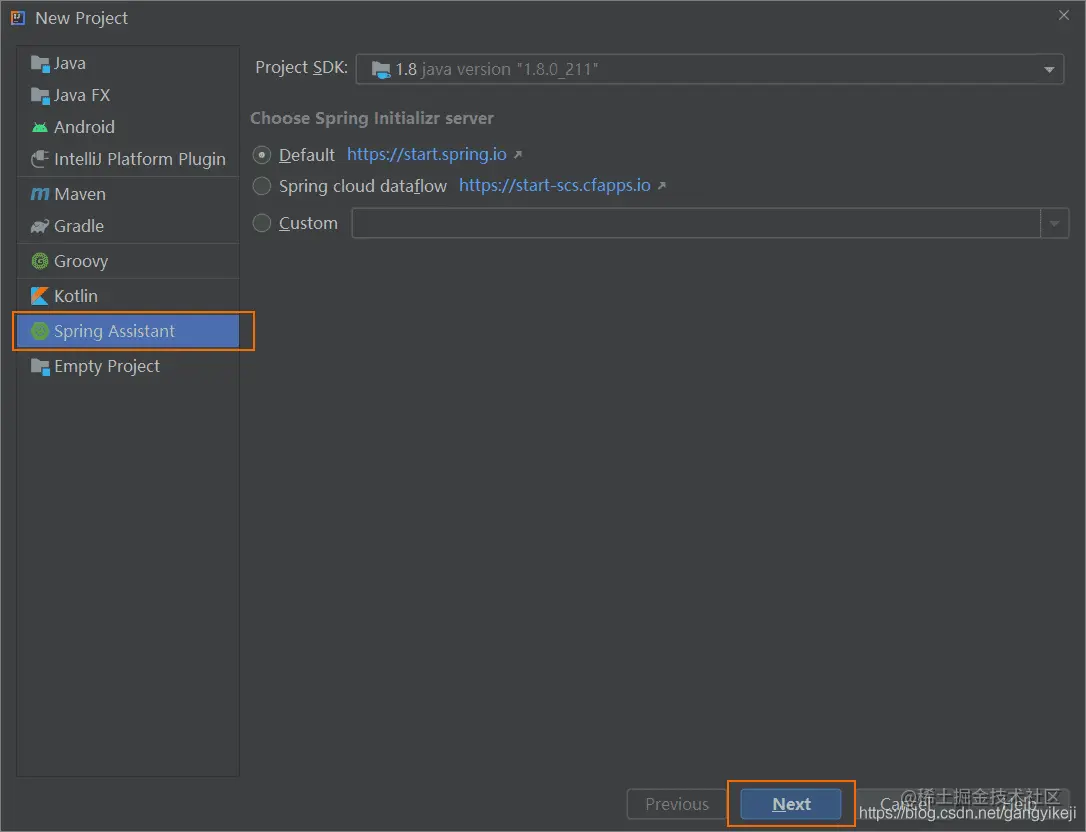Choose Spring Assistant project type
Image resolution: width=1086 pixels, height=832 pixels.
click(128, 331)
